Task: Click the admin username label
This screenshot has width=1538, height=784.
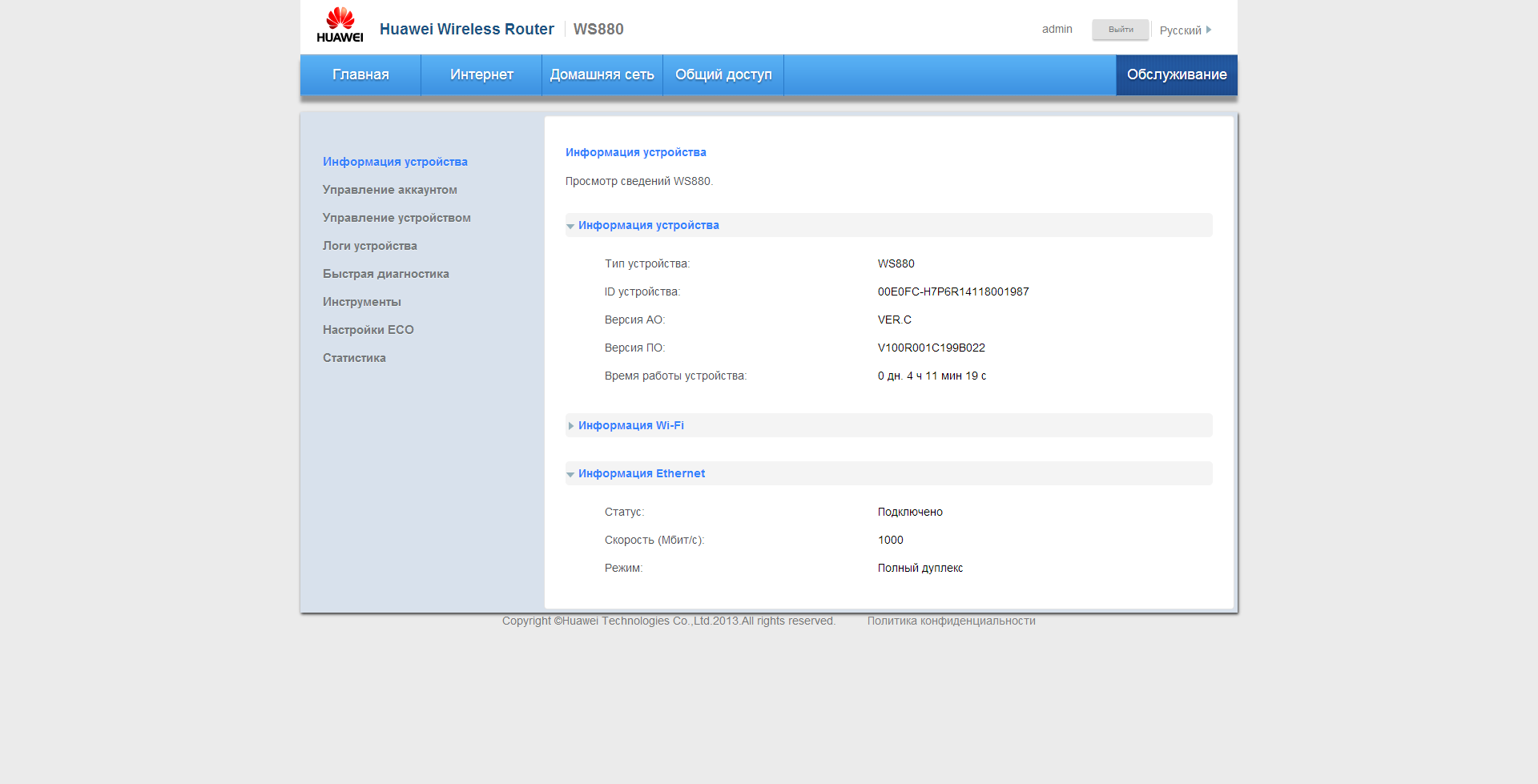Action: pyautogui.click(x=1057, y=29)
